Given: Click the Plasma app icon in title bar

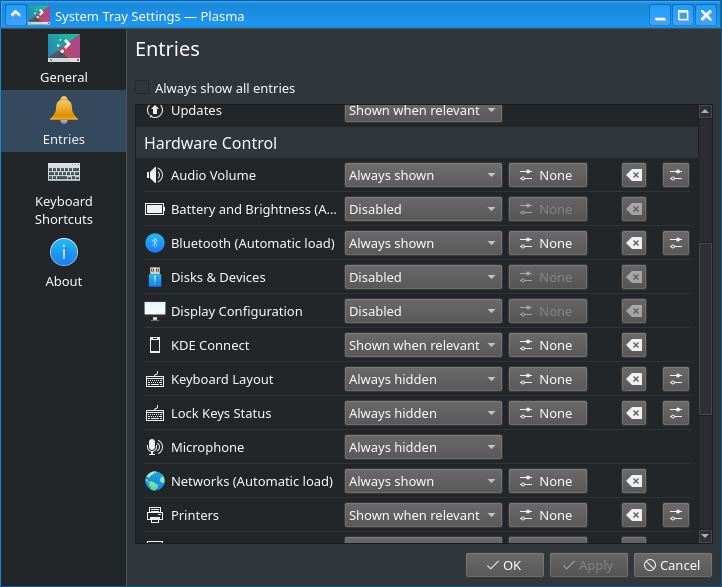Looking at the screenshot, I should 39,16.
